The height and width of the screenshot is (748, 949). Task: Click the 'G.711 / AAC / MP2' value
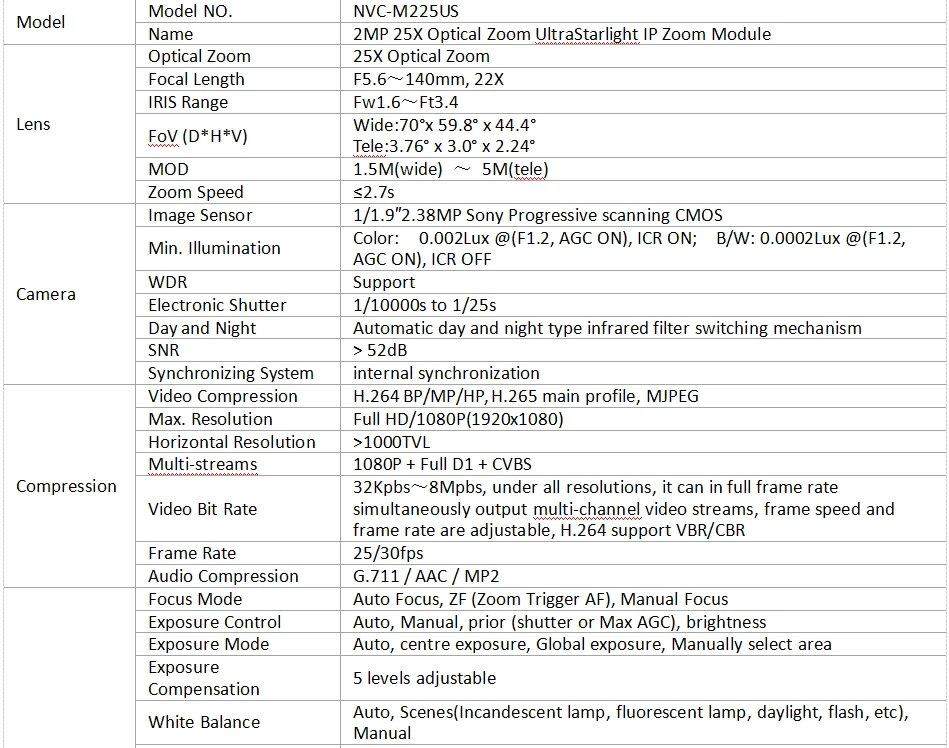point(426,577)
